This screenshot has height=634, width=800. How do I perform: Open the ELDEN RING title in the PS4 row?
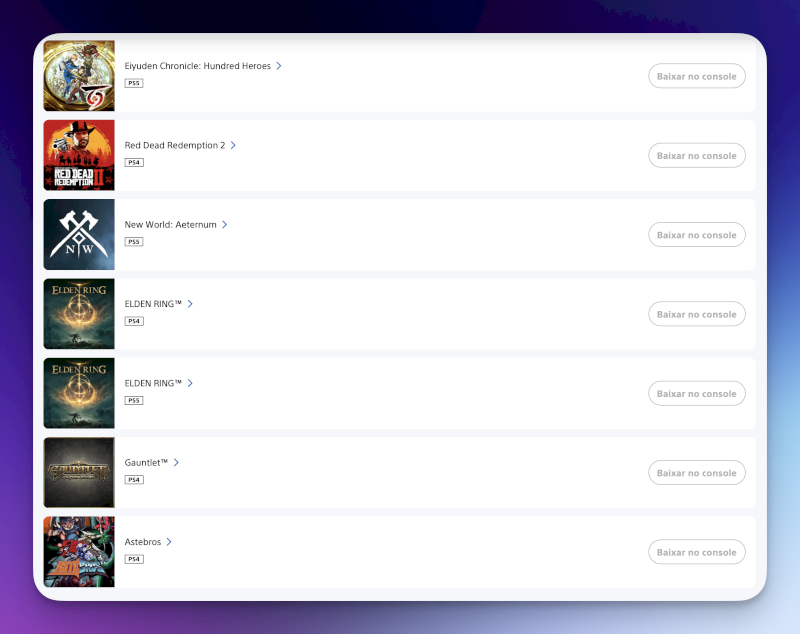(153, 304)
